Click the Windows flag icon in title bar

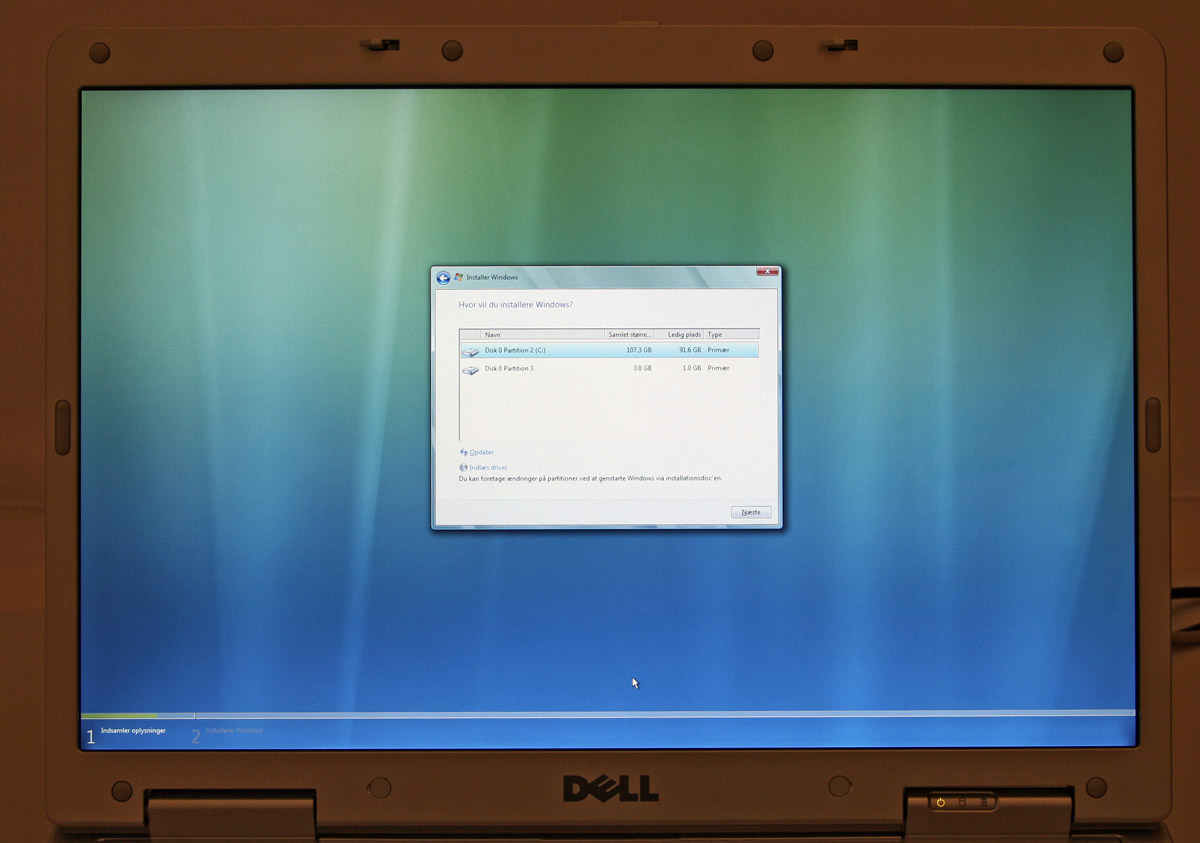(x=459, y=277)
